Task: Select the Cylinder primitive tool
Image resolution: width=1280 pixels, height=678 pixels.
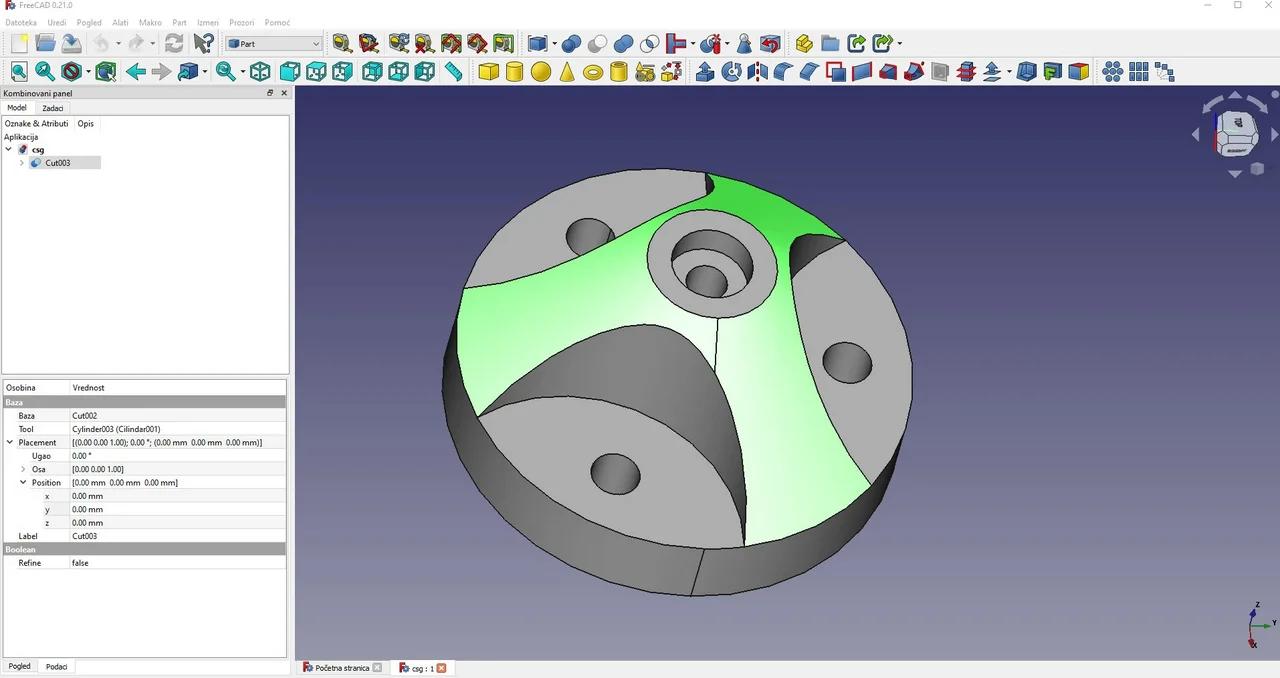Action: coord(513,71)
